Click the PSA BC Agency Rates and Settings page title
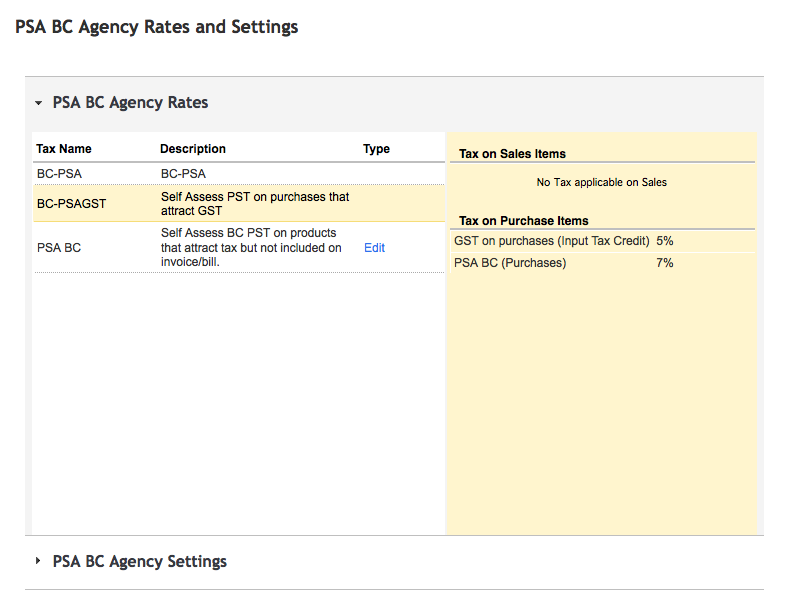 (157, 27)
